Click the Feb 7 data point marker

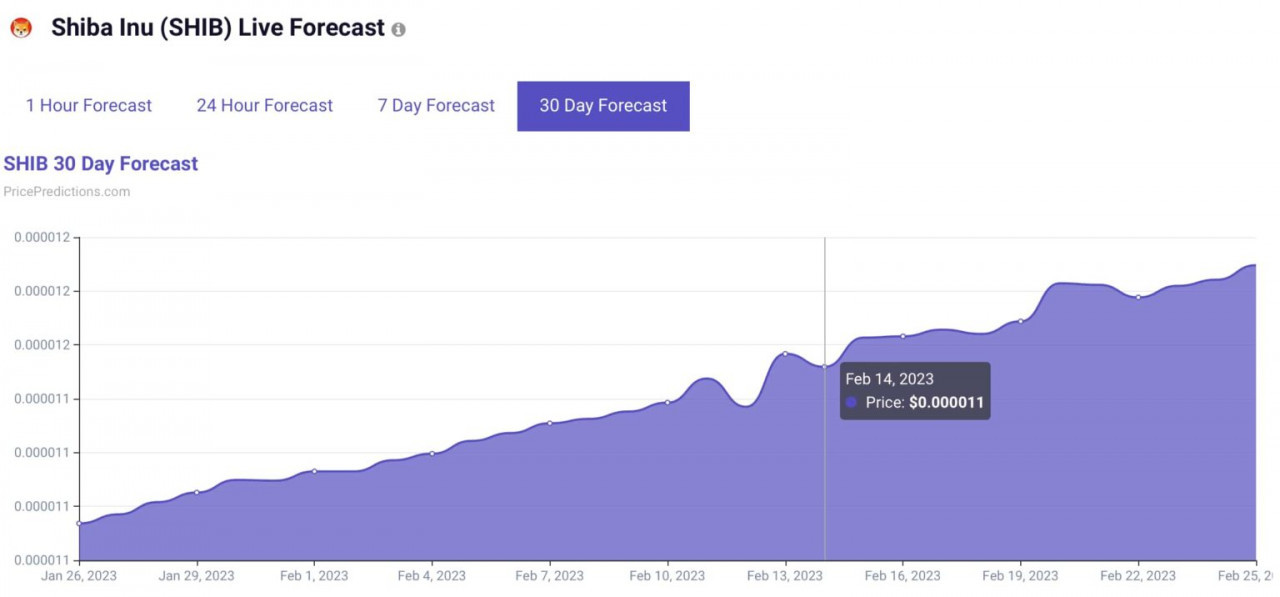pyautogui.click(x=549, y=423)
